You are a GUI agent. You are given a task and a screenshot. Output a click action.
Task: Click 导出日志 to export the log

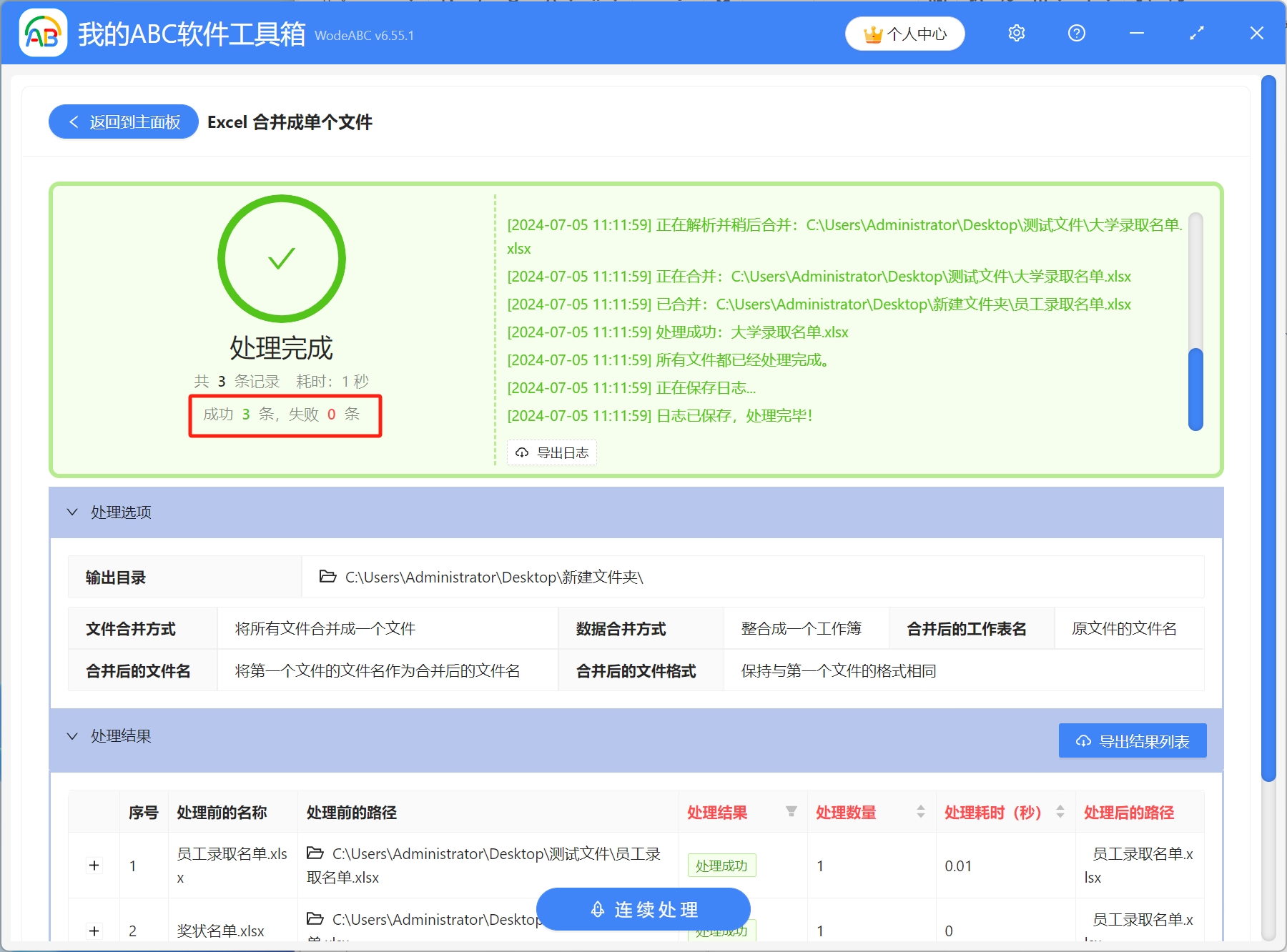point(552,452)
